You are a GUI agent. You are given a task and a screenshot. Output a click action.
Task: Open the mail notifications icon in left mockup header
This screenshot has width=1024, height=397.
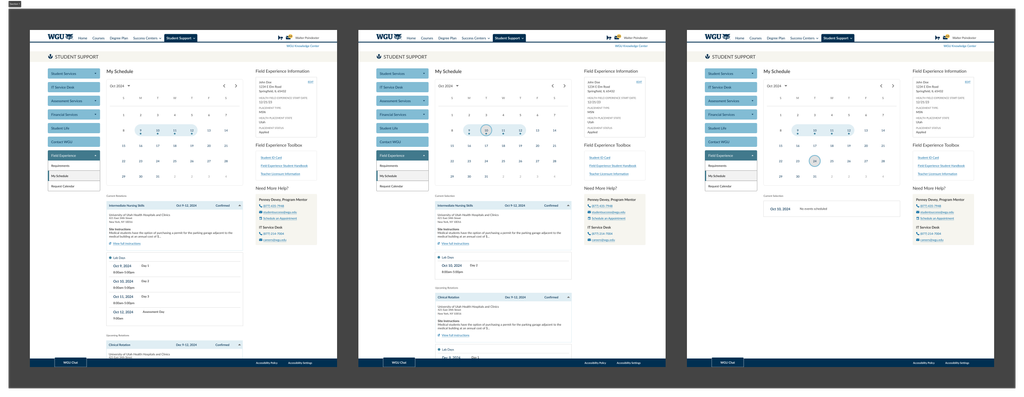[288, 37]
